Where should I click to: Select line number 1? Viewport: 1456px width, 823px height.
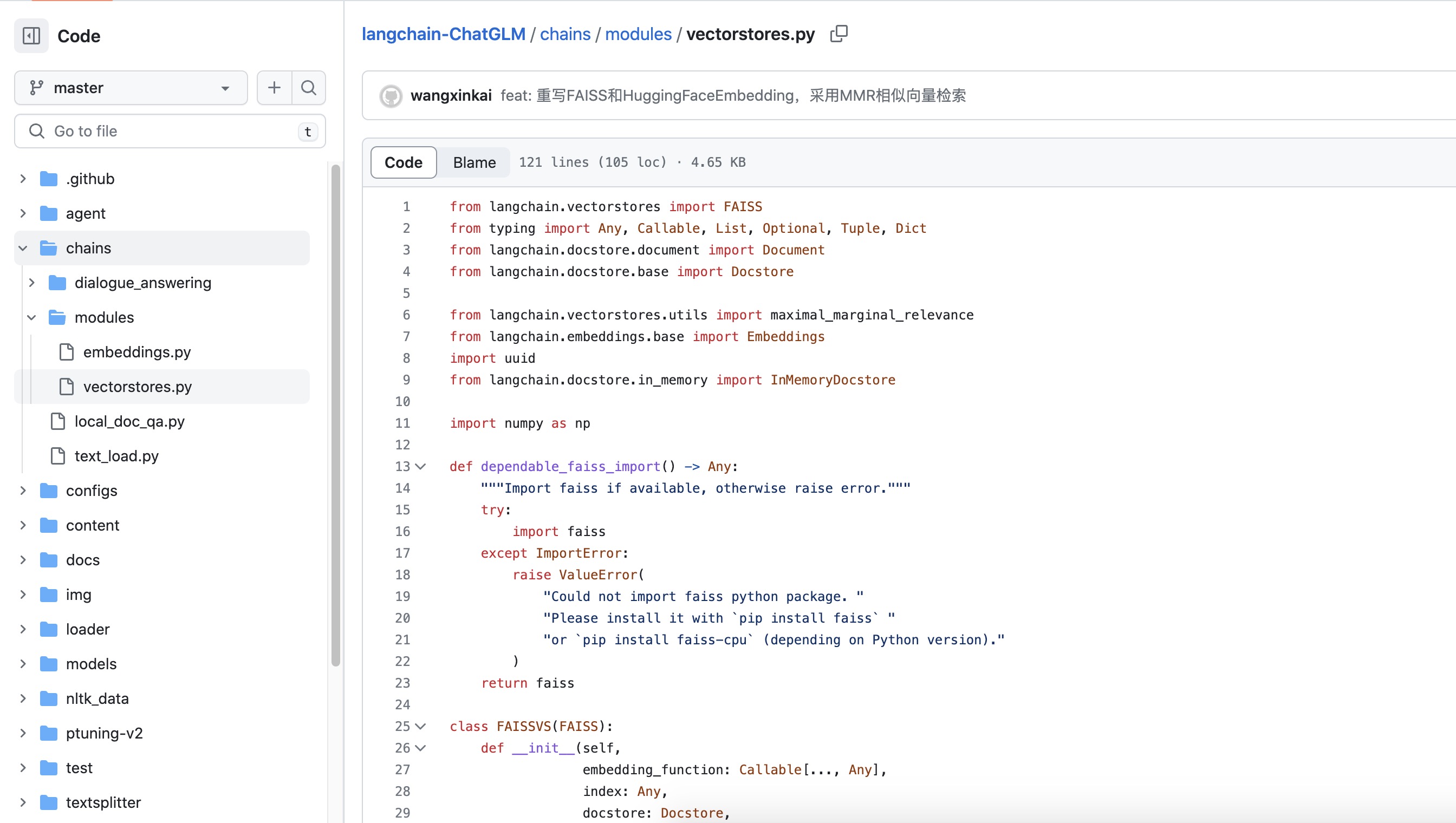click(x=407, y=206)
